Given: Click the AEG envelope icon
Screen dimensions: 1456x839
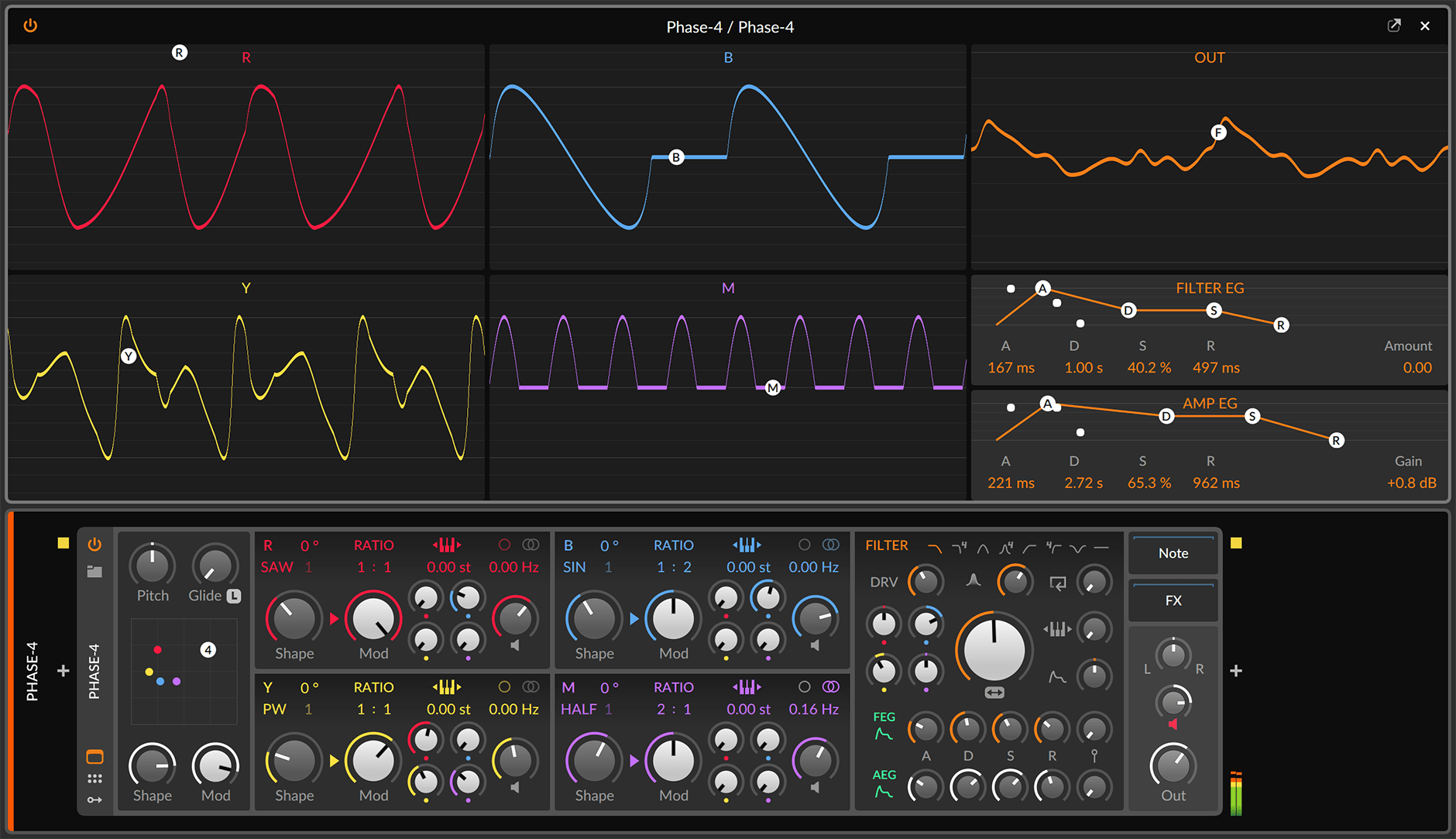Looking at the screenshot, I should click(884, 792).
